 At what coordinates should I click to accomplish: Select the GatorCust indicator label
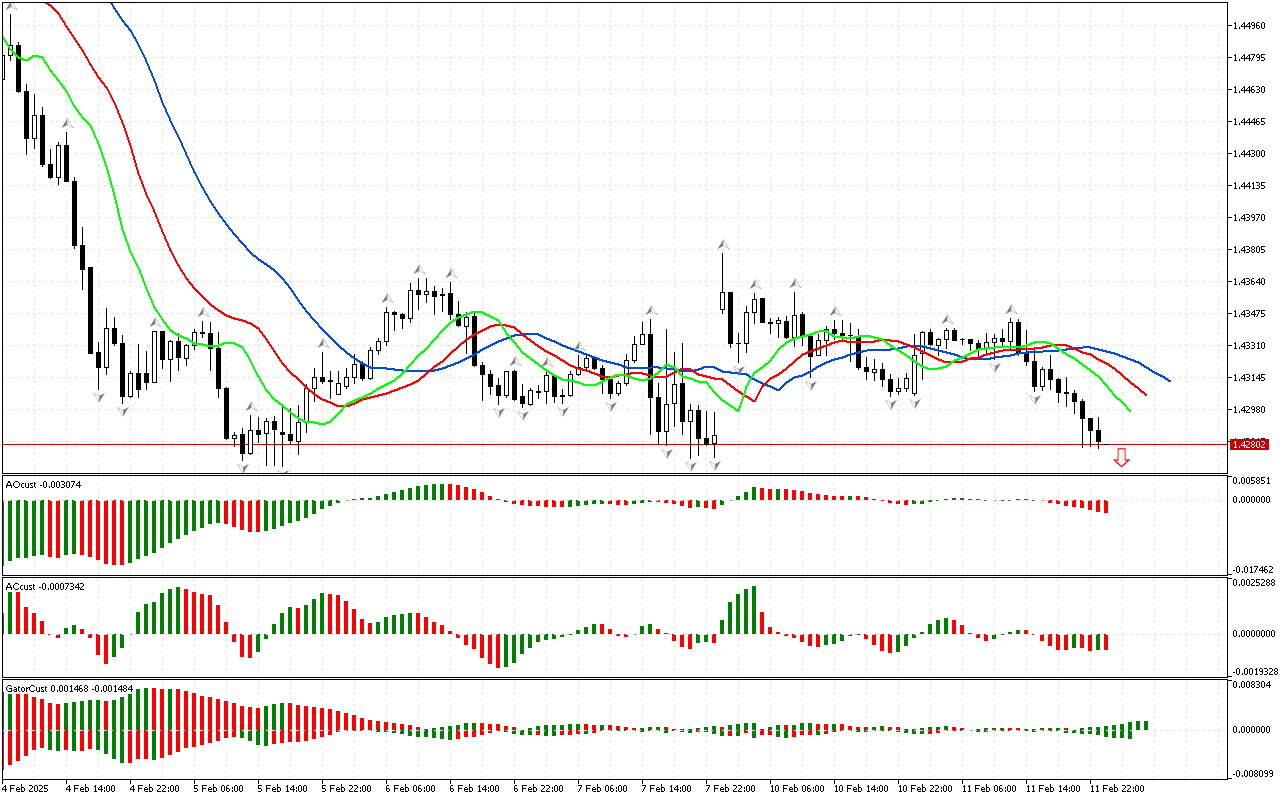point(70,689)
